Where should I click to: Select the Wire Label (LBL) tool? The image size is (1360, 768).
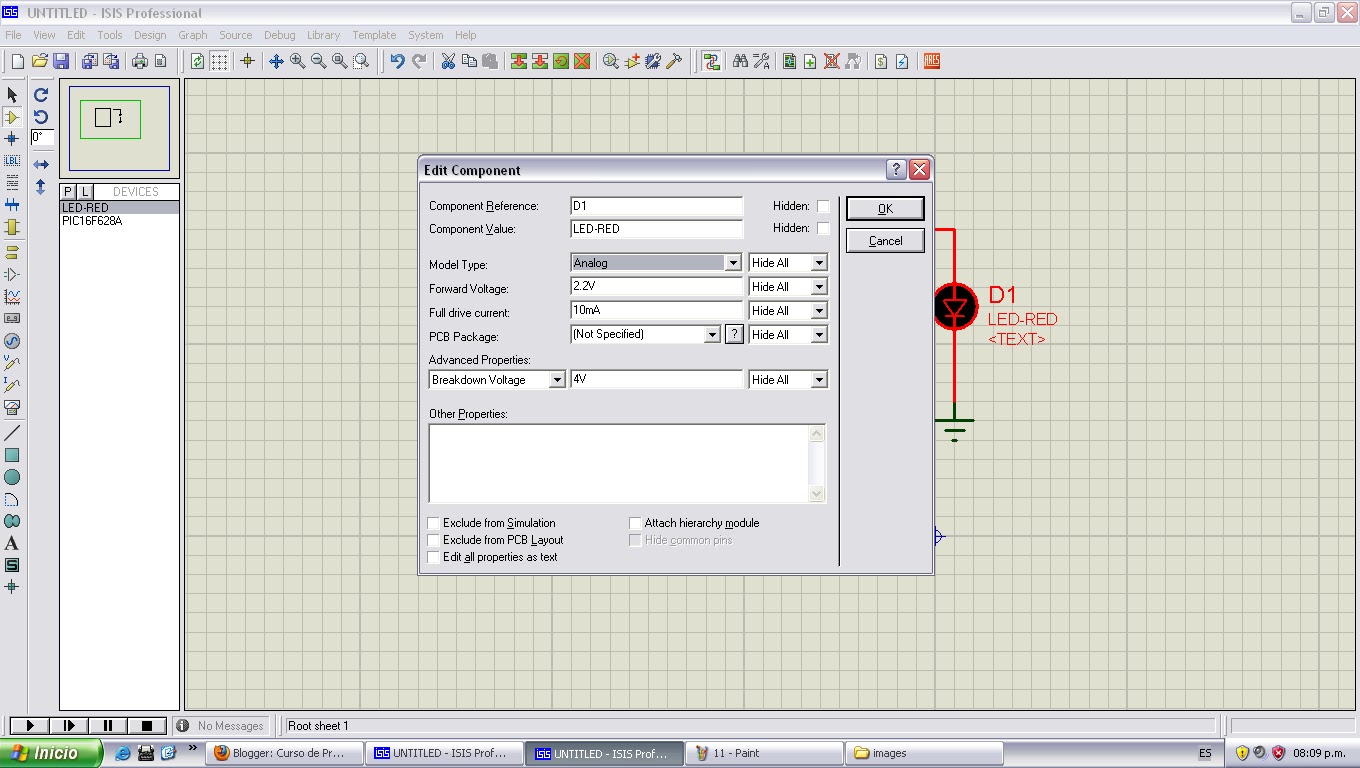coord(12,161)
